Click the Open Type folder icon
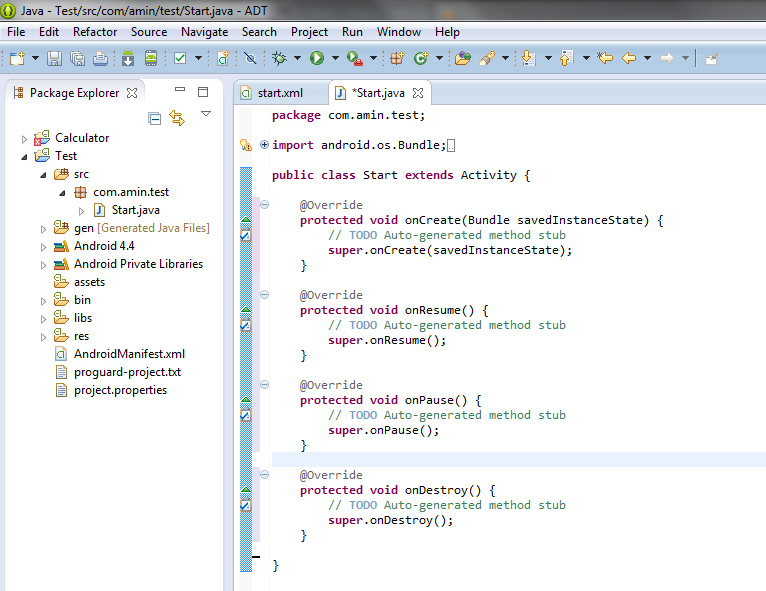The image size is (766, 591). (463, 58)
